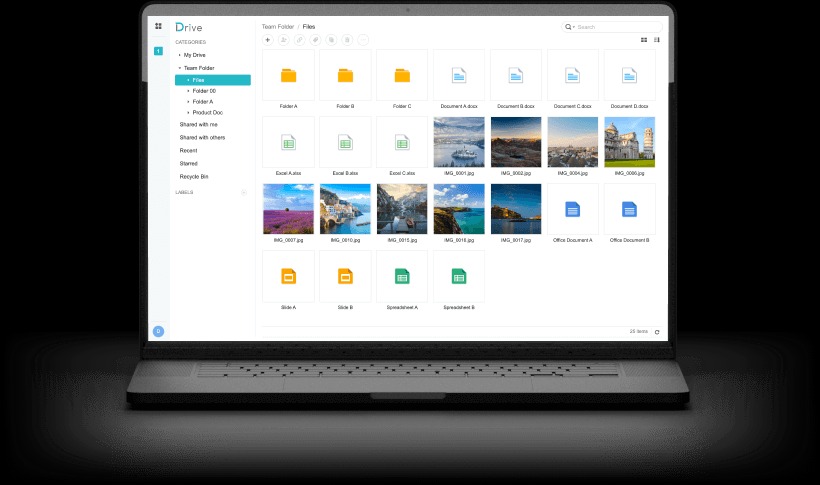820x485 pixels.
Task: Select the IMG_0015.jpg thumbnail
Action: [402, 209]
